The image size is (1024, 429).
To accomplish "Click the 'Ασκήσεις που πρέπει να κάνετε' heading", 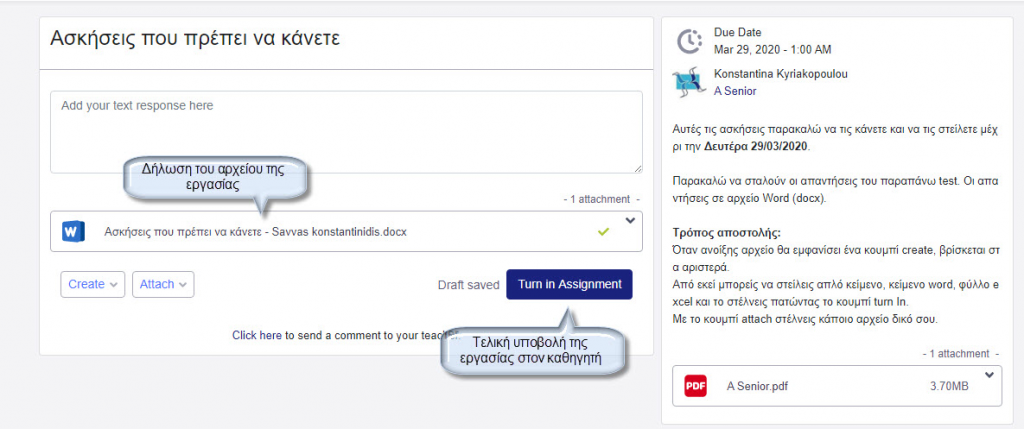I will point(195,38).
